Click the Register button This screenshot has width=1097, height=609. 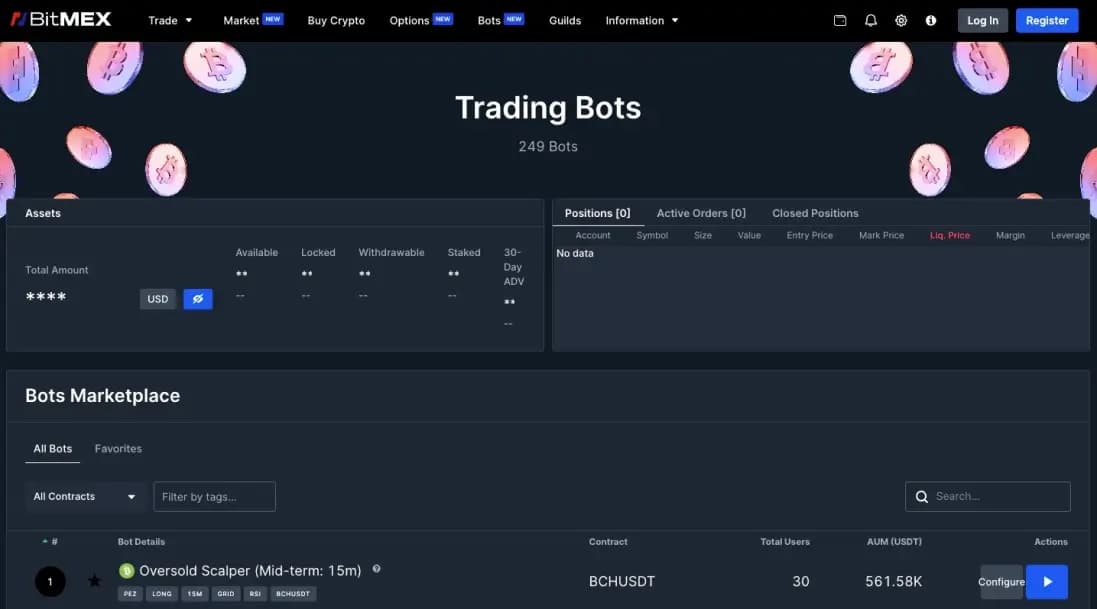point(1047,19)
